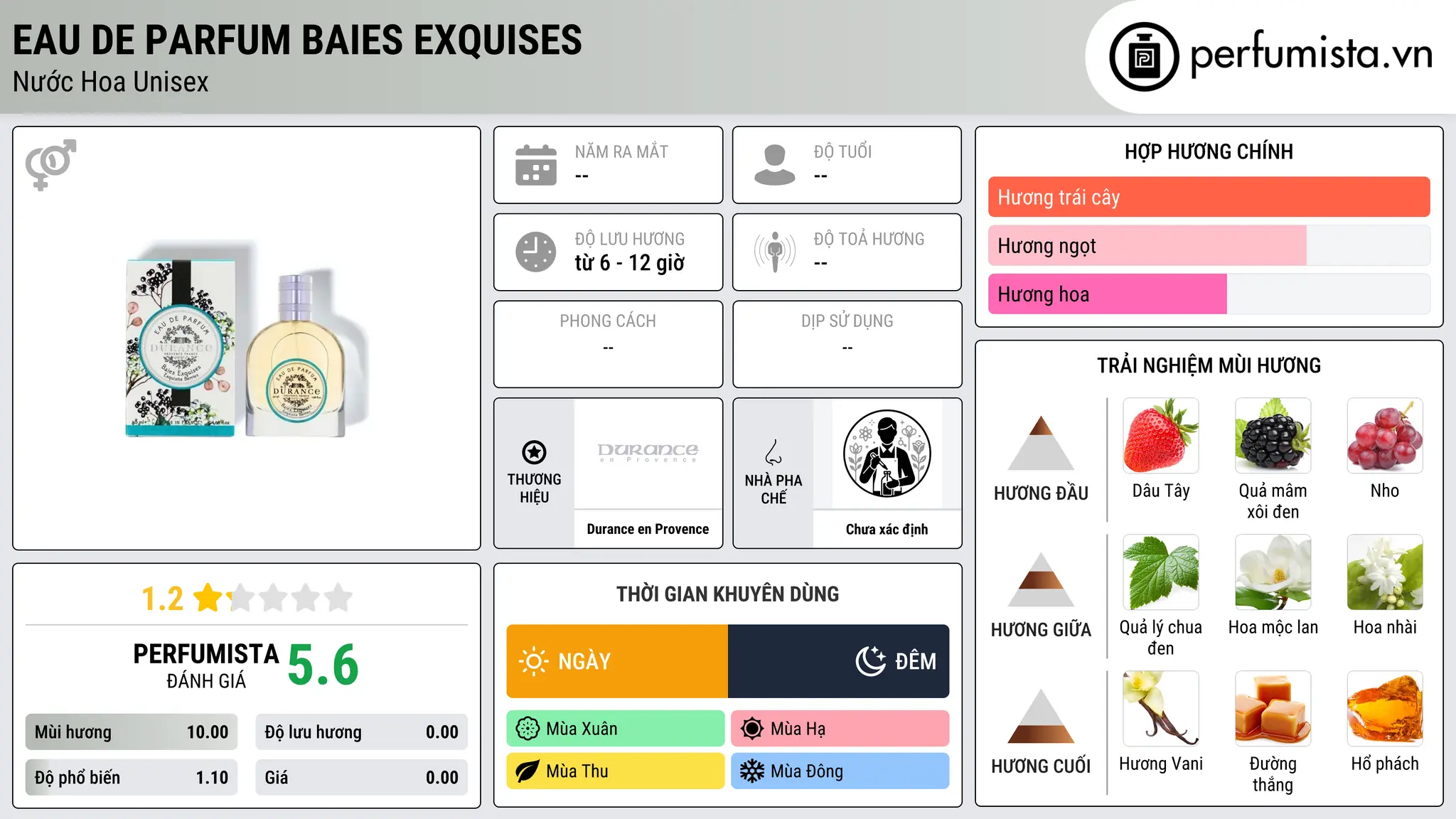Click the leaf icon beside Mùa Thu
Screen dimensions: 1456x819
(x=528, y=771)
